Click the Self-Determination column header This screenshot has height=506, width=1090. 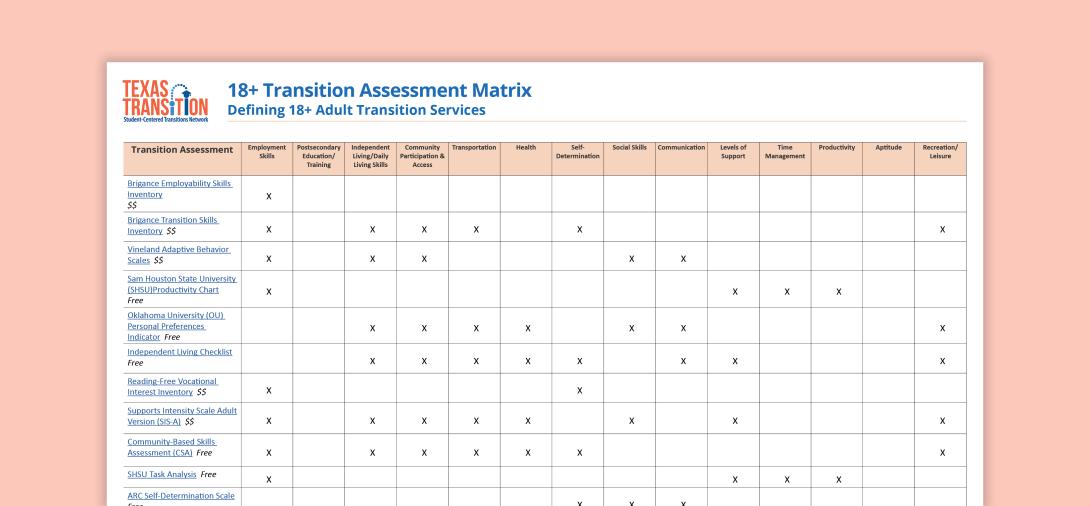(x=578, y=152)
